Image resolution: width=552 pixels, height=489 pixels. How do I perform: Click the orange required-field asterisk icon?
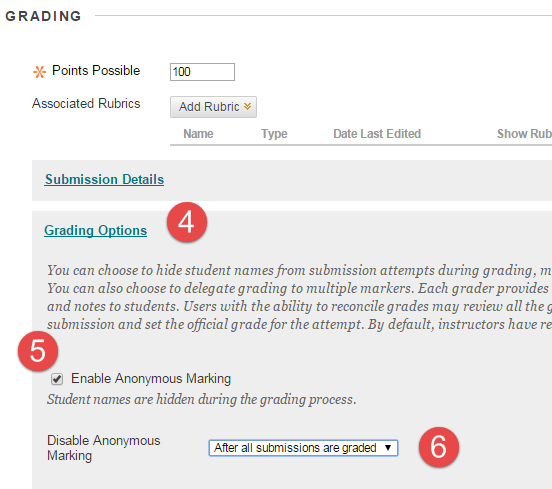(x=39, y=72)
